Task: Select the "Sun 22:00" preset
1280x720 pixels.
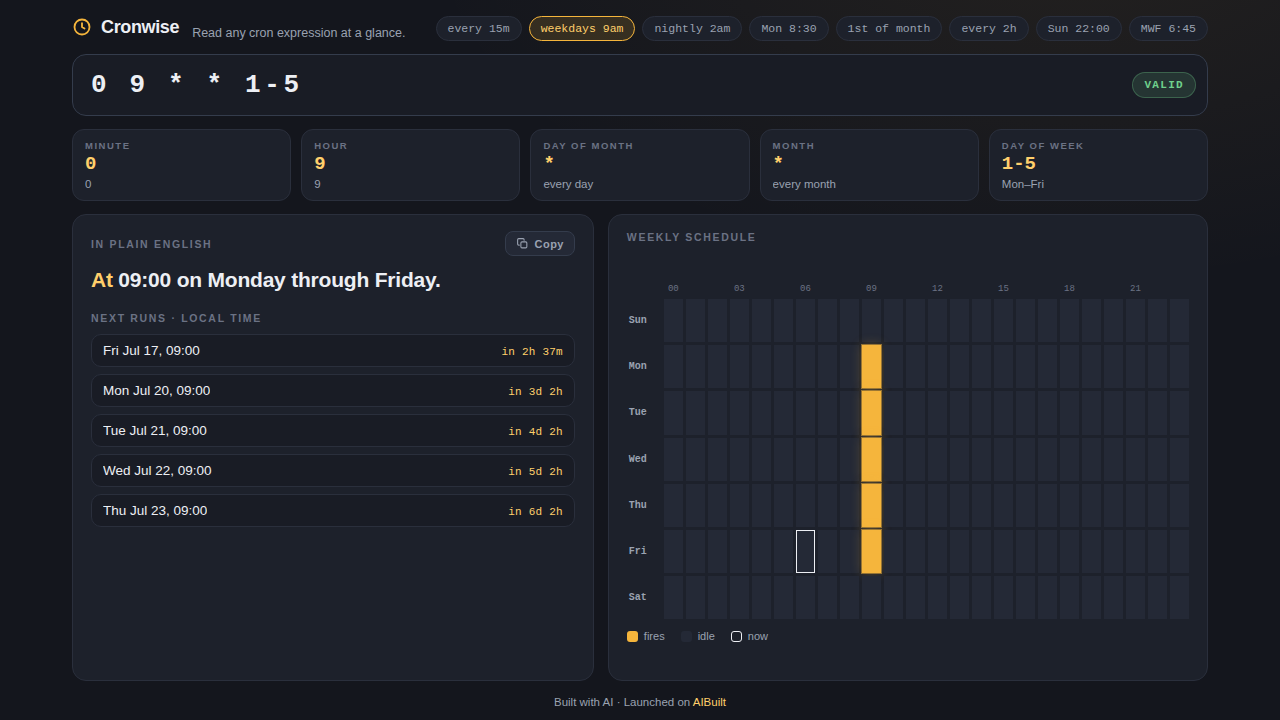Action: pyautogui.click(x=1079, y=28)
